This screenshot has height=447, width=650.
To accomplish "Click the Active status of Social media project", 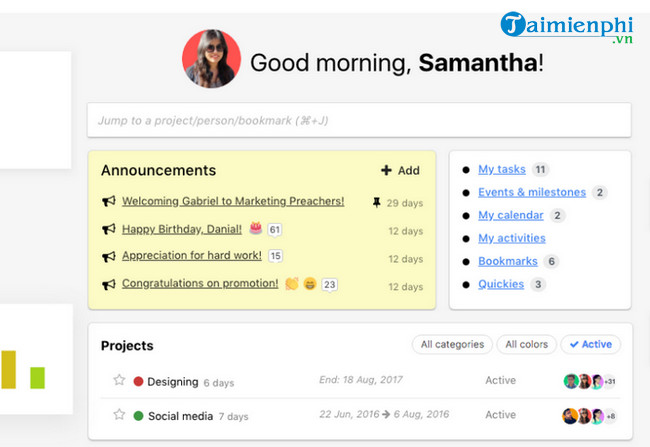I will [500, 415].
